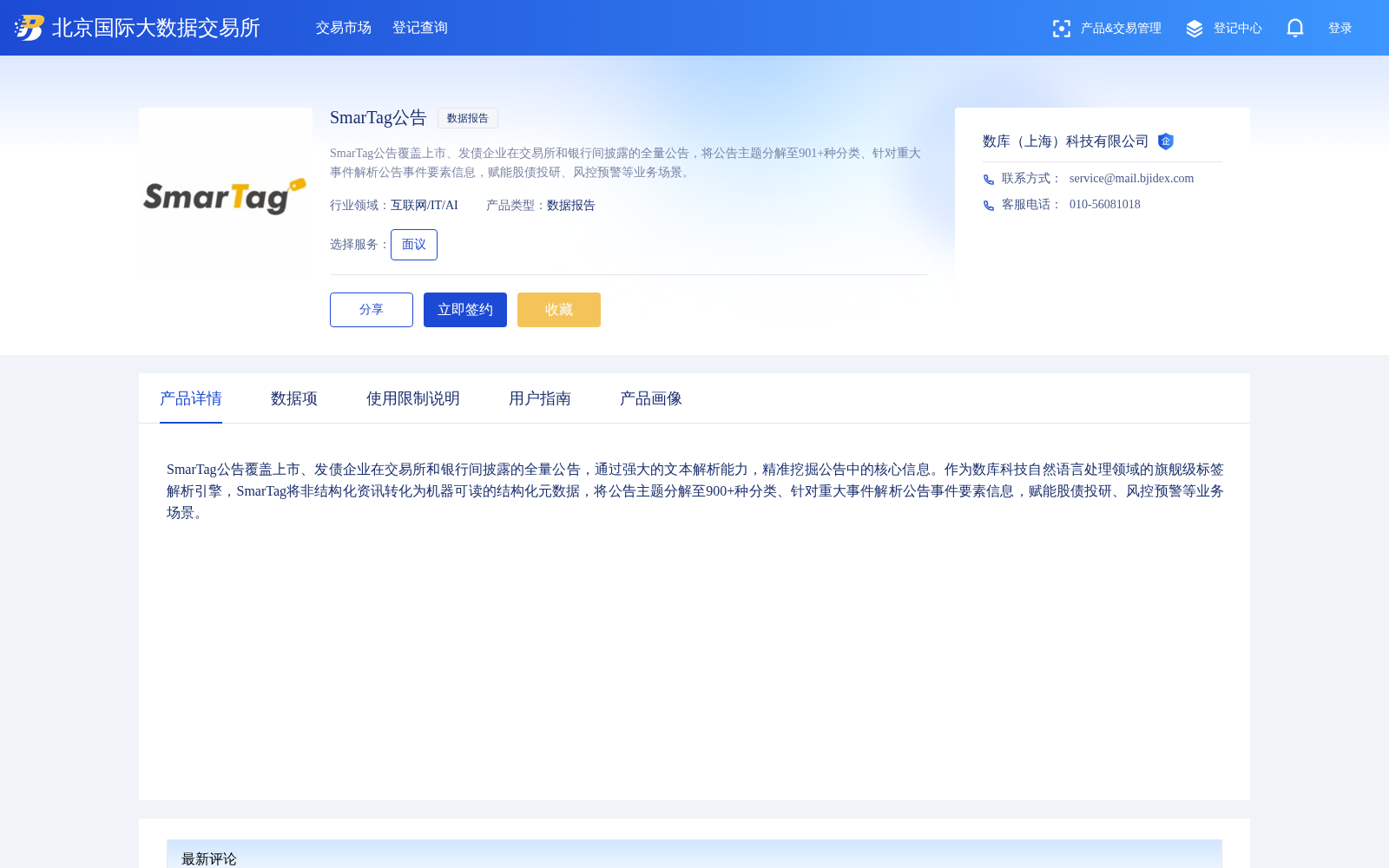The height and width of the screenshot is (868, 1389).
Task: Open the notification bell icon
Action: coord(1295,28)
